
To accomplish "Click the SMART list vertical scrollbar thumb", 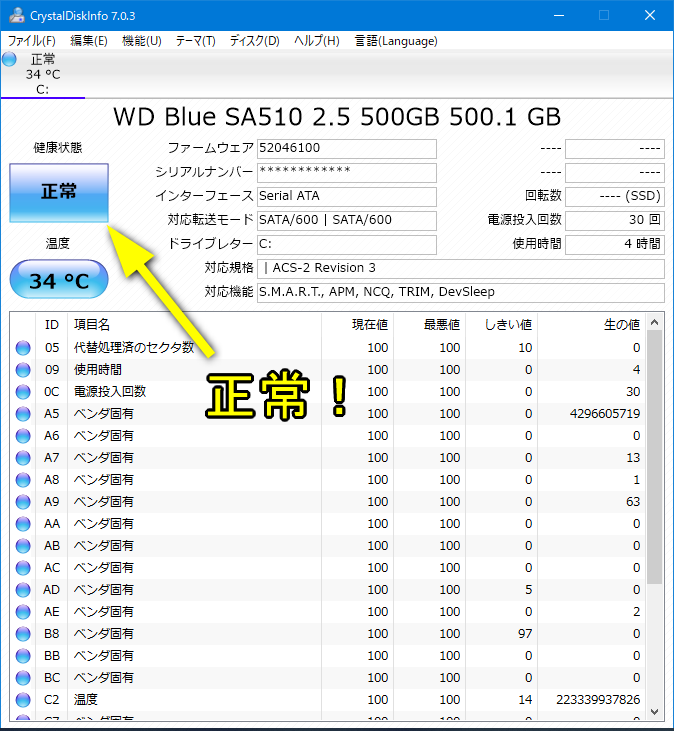I will 654,457.
